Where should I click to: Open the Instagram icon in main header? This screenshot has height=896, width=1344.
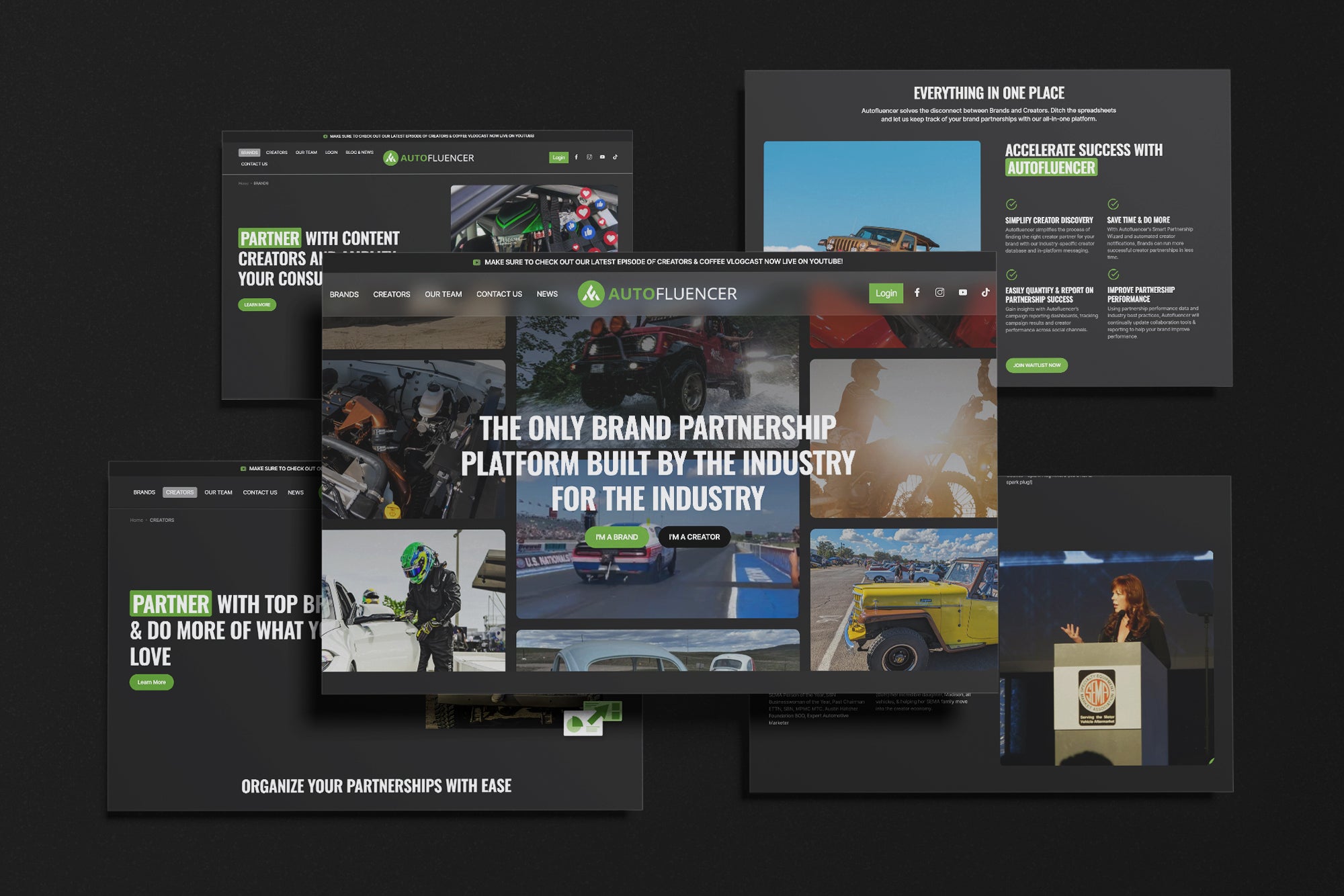point(939,293)
